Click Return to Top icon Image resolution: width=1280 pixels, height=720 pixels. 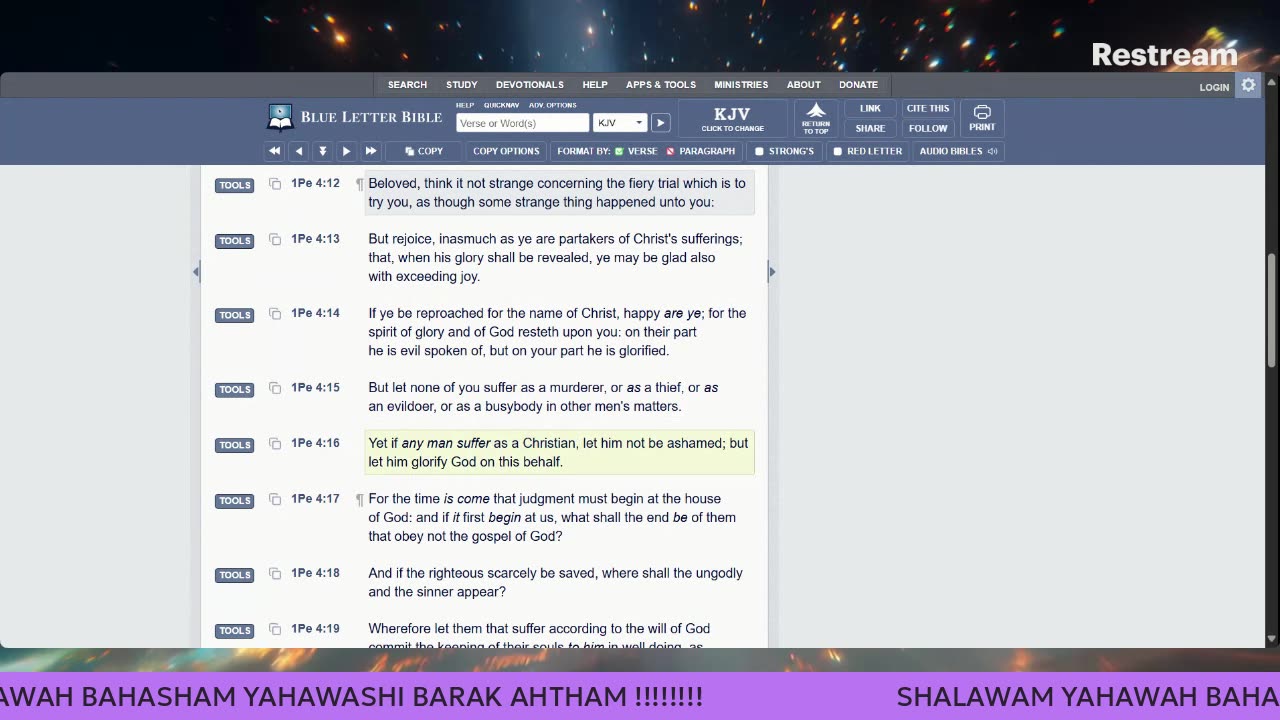coord(816,118)
